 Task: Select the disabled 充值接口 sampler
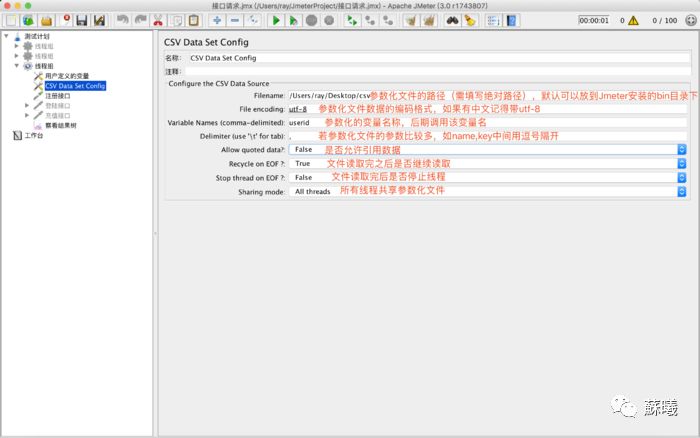click(x=57, y=116)
